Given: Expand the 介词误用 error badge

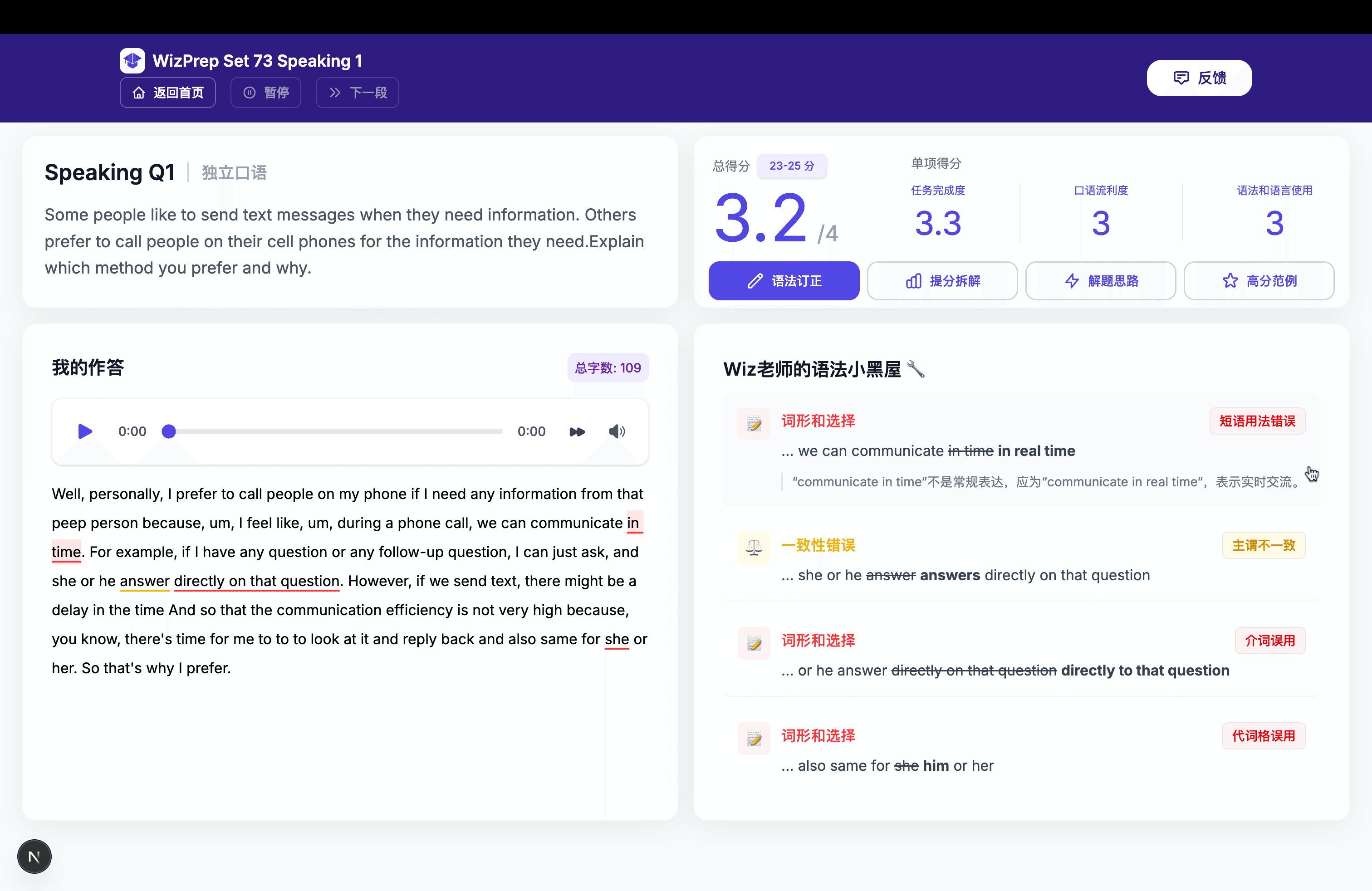Looking at the screenshot, I should pyautogui.click(x=1270, y=640).
